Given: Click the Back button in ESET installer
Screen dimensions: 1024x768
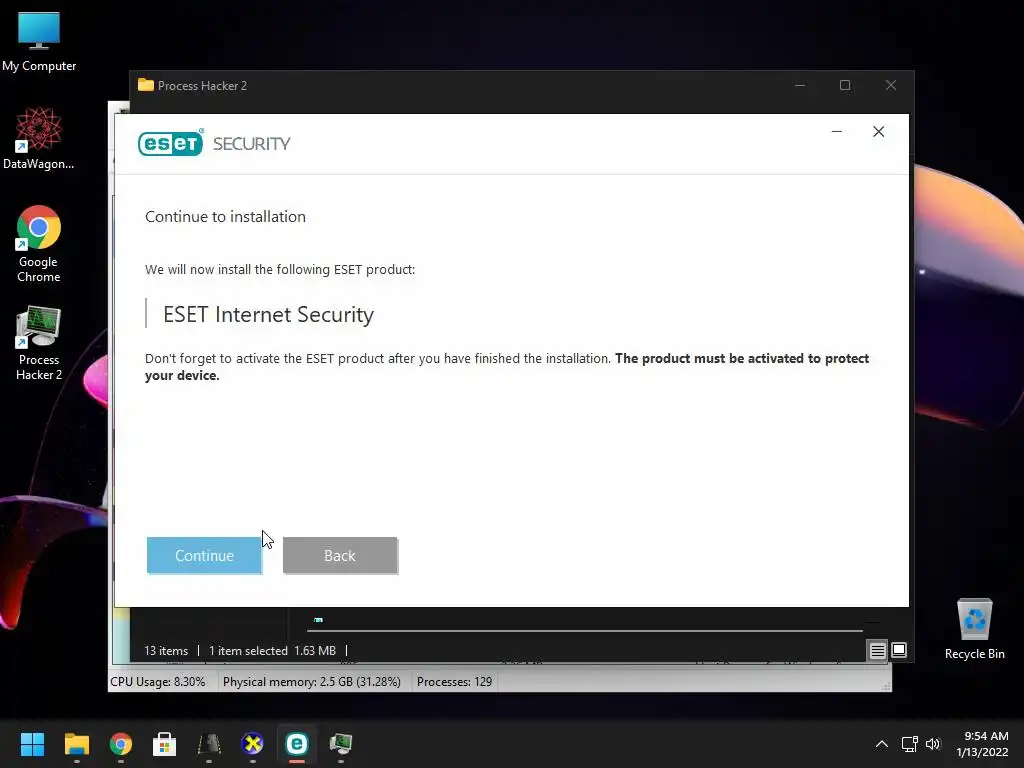Looking at the screenshot, I should (340, 555).
